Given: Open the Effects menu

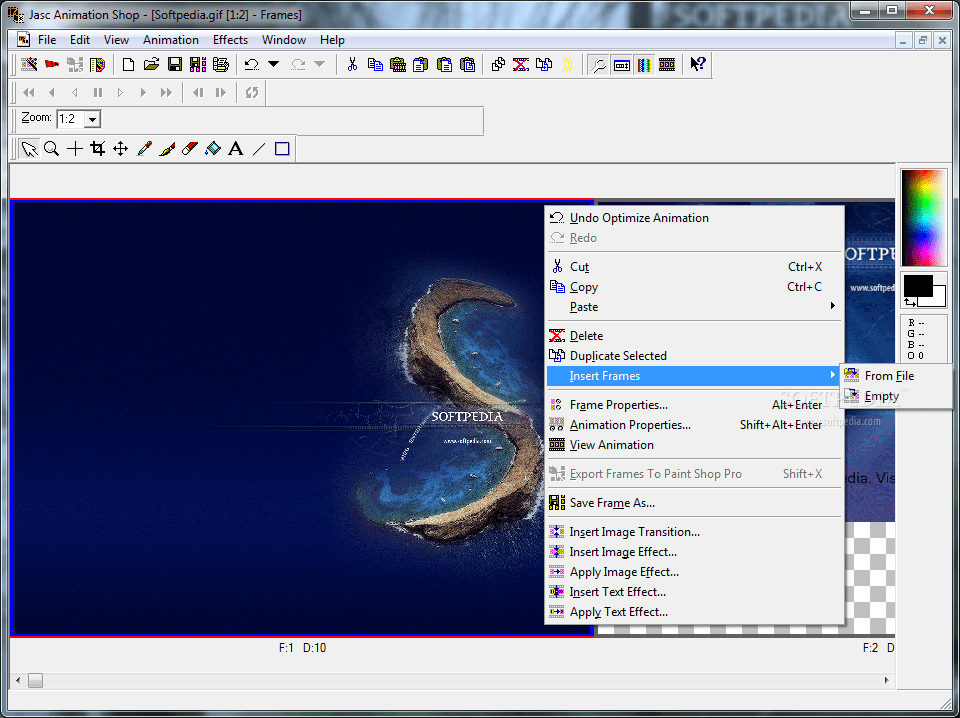Looking at the screenshot, I should click(x=230, y=40).
